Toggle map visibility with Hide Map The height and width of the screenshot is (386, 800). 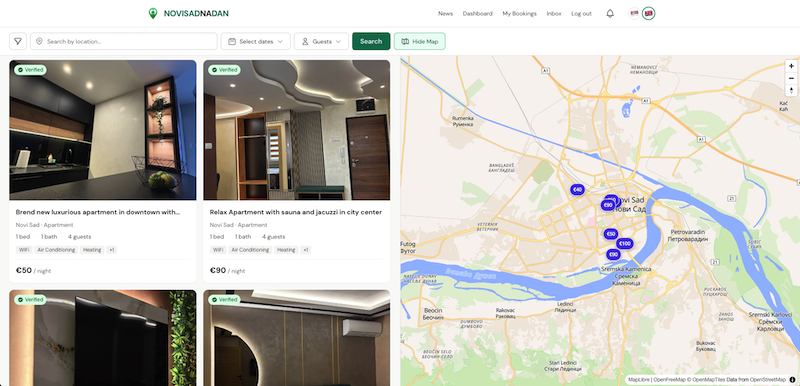pyautogui.click(x=419, y=41)
